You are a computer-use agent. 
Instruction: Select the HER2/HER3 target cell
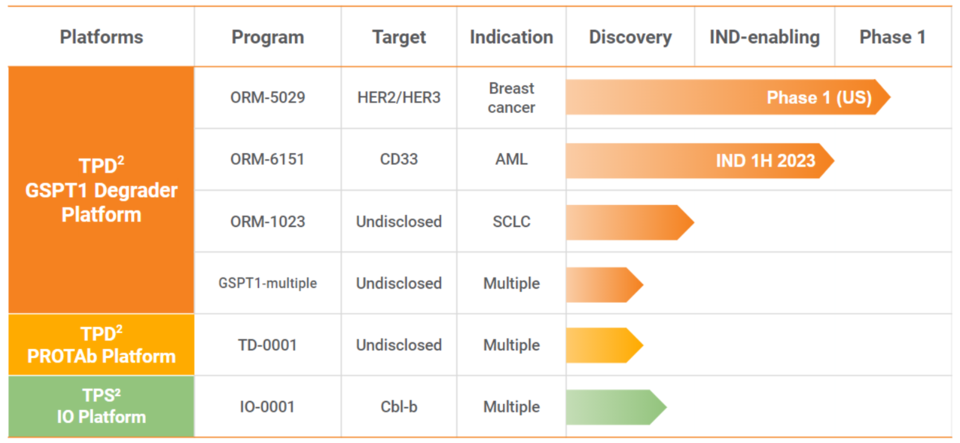[x=399, y=98]
